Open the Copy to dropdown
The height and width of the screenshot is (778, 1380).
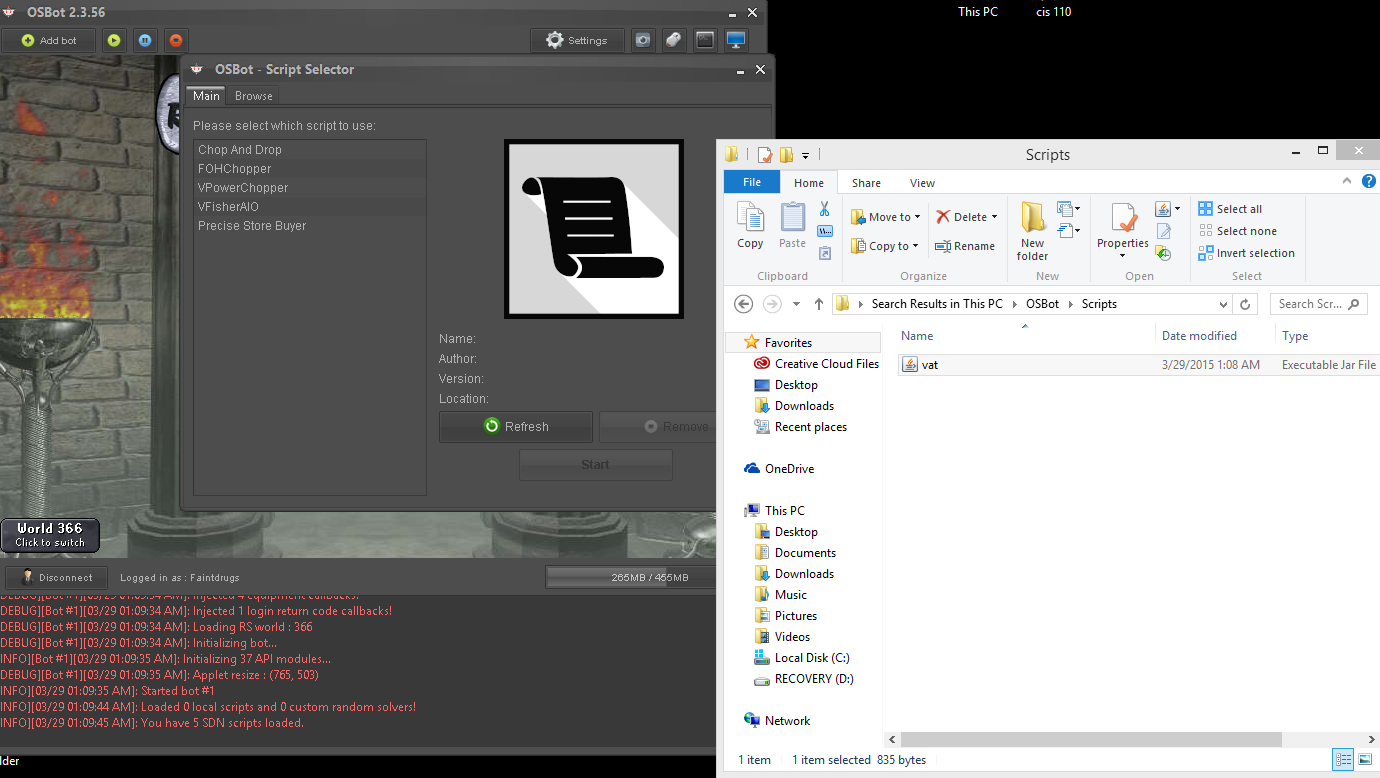884,246
